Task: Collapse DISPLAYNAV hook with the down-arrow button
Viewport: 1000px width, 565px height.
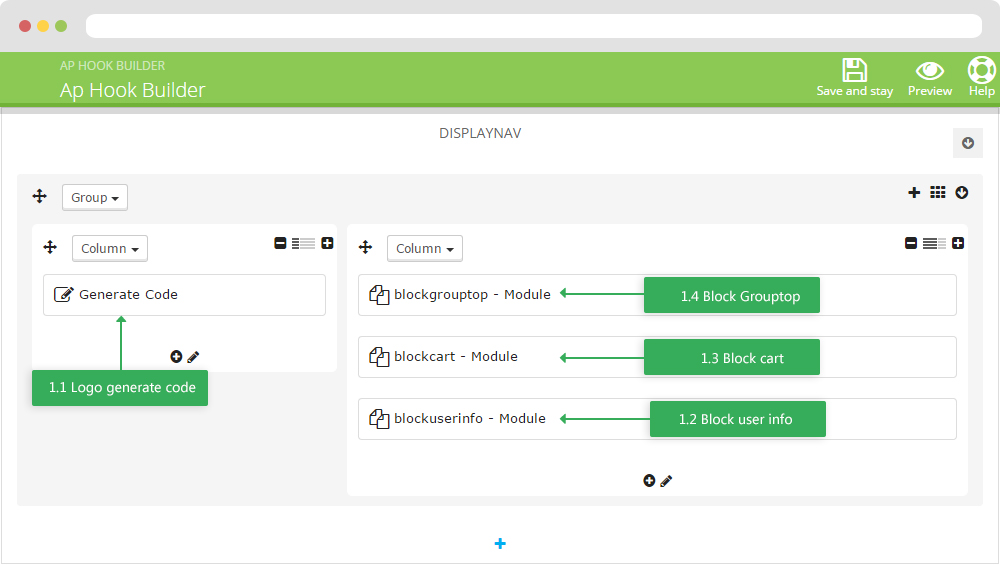Action: tap(967, 143)
